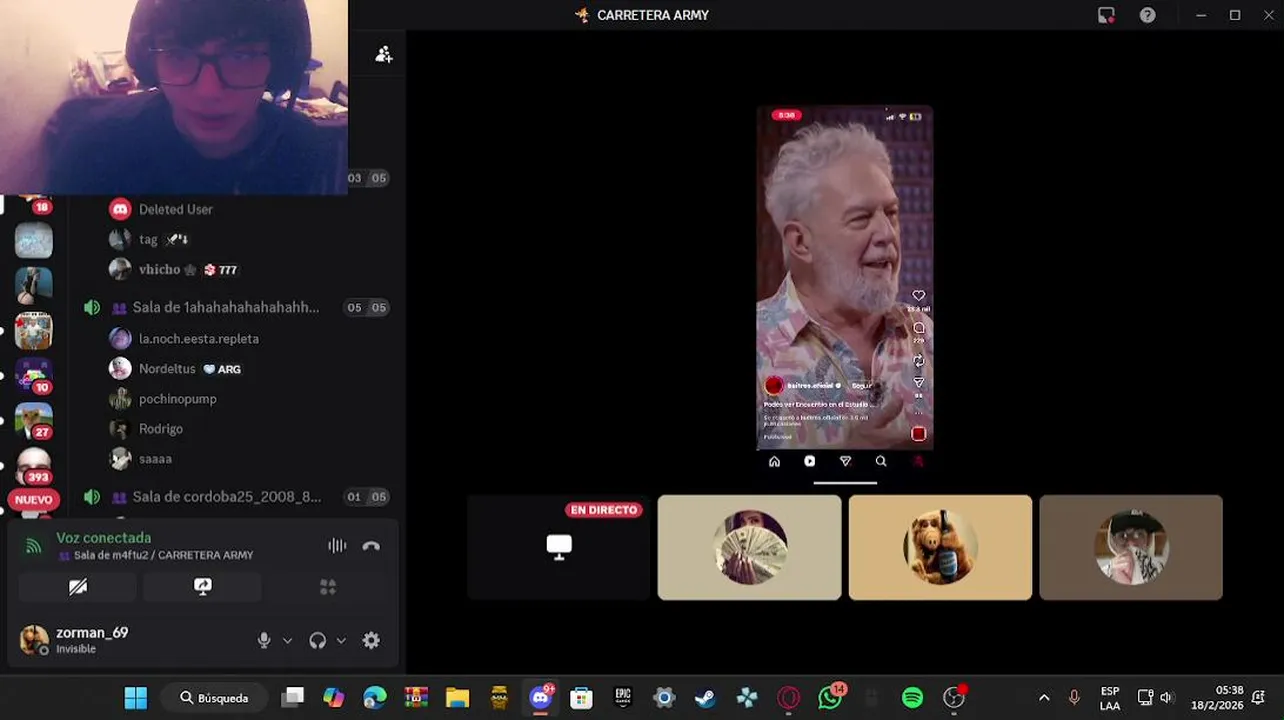
Task: Open the server icon with 393 badge
Action: pos(34,465)
